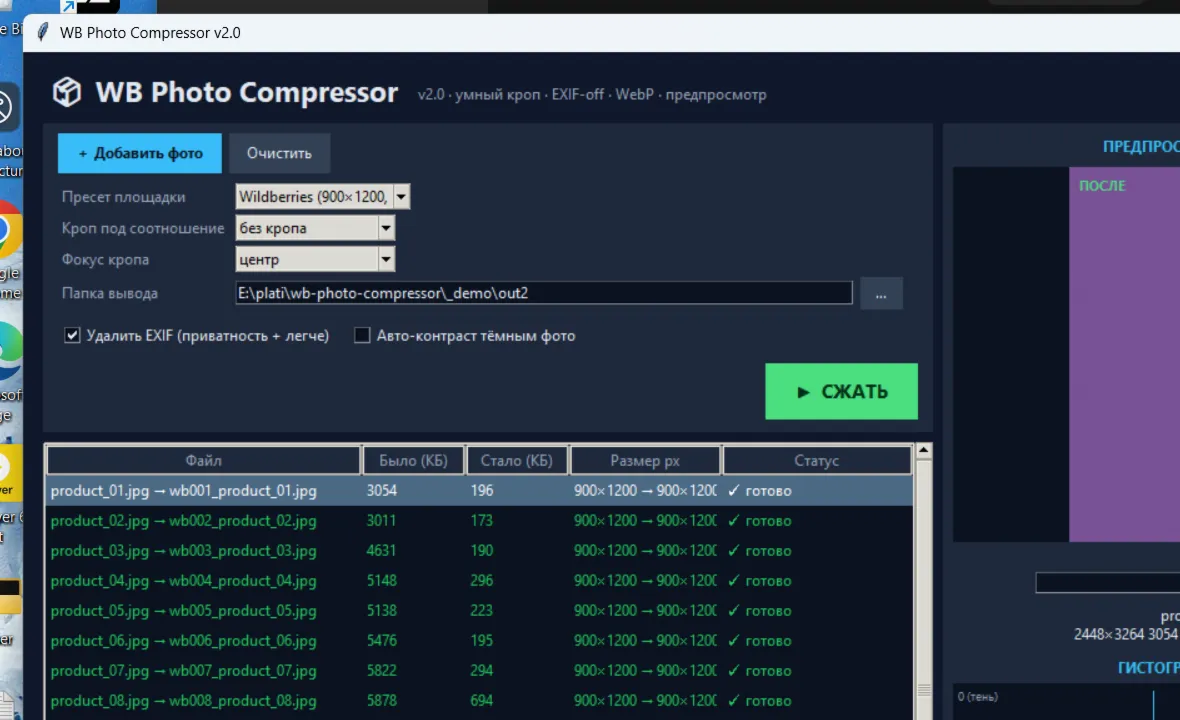1180x720 pixels.
Task: Click the Было (КБ) column header
Action: click(x=413, y=460)
